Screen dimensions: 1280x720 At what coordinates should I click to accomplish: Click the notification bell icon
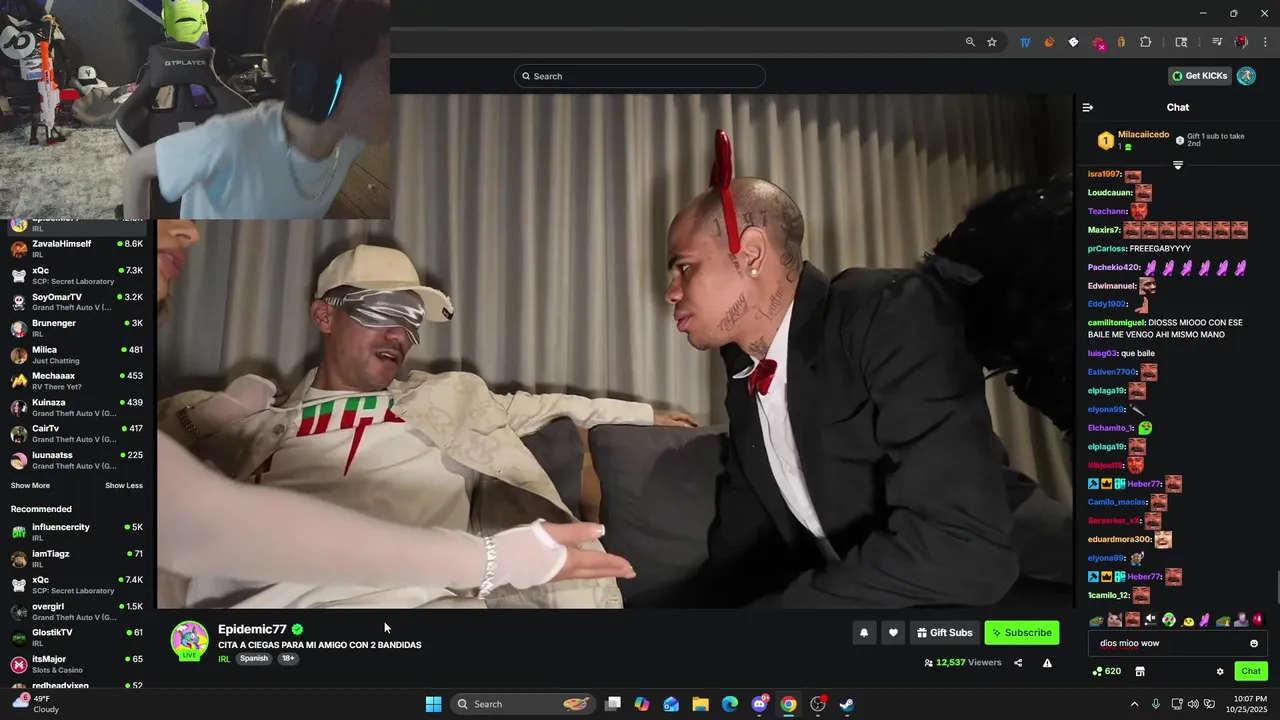click(864, 633)
